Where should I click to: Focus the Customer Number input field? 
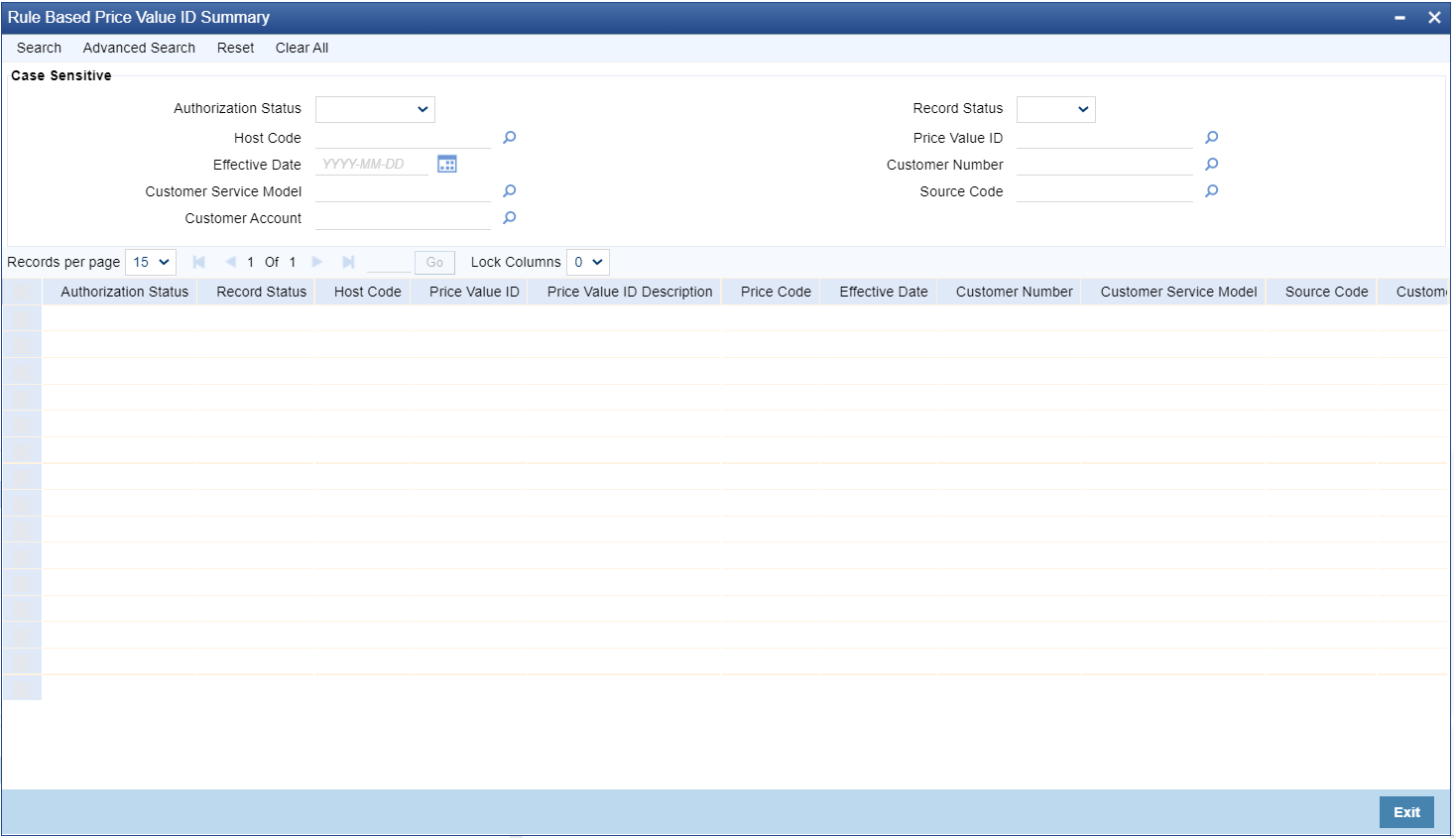(1105, 165)
